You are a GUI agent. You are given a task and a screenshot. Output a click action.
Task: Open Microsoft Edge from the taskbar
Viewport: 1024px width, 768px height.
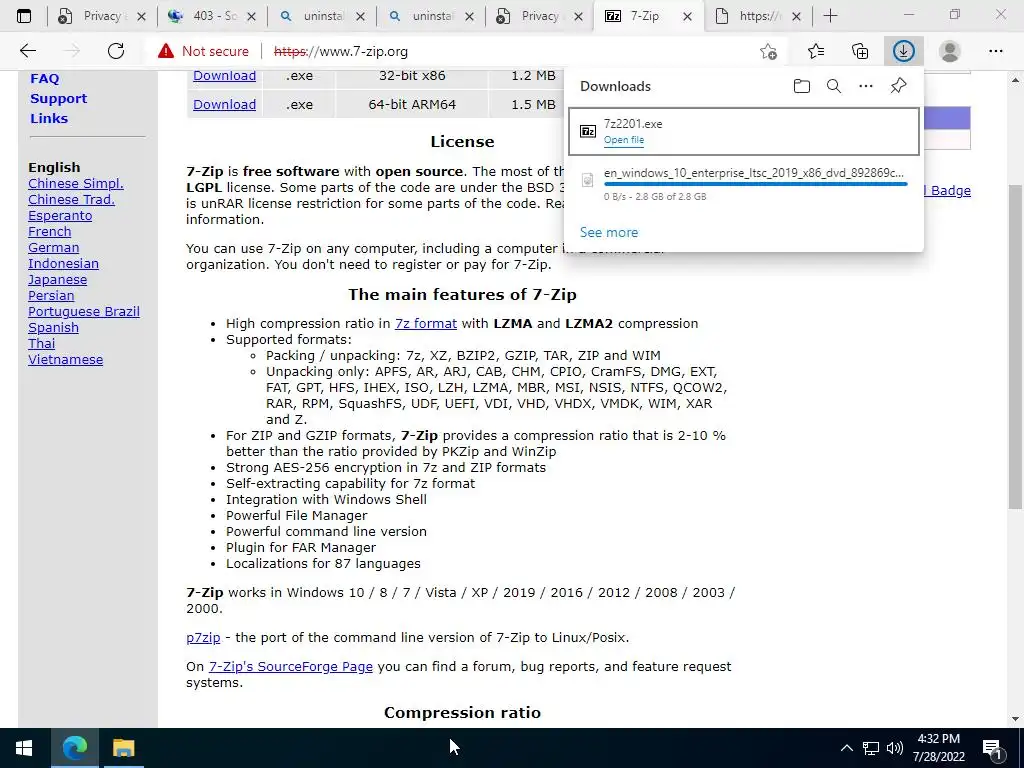click(74, 748)
